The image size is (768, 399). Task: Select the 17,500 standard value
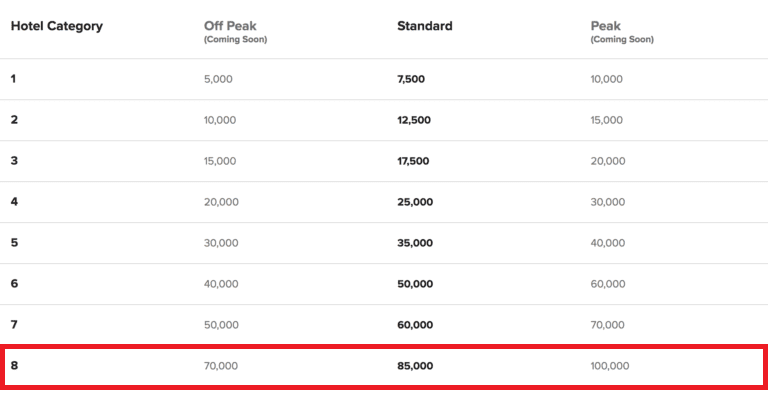point(413,161)
